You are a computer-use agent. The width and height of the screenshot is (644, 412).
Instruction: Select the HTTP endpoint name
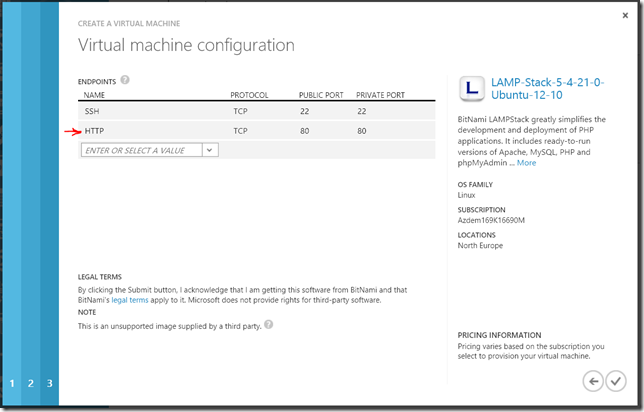tap(94, 131)
